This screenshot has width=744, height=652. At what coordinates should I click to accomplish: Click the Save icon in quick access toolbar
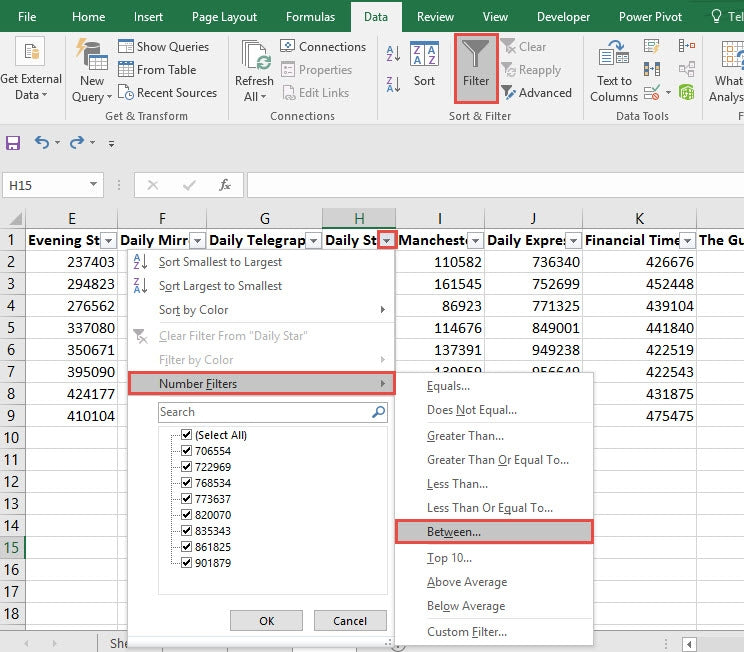[13, 143]
